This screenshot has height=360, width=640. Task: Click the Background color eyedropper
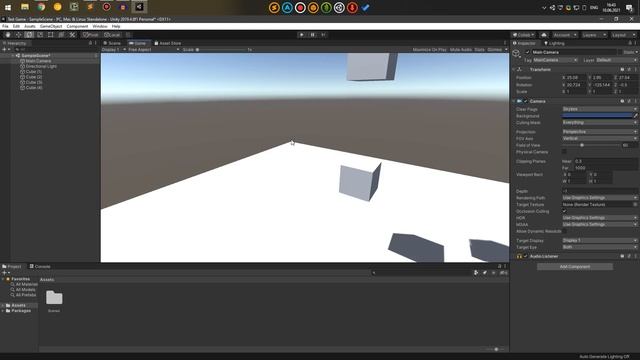tap(636, 116)
